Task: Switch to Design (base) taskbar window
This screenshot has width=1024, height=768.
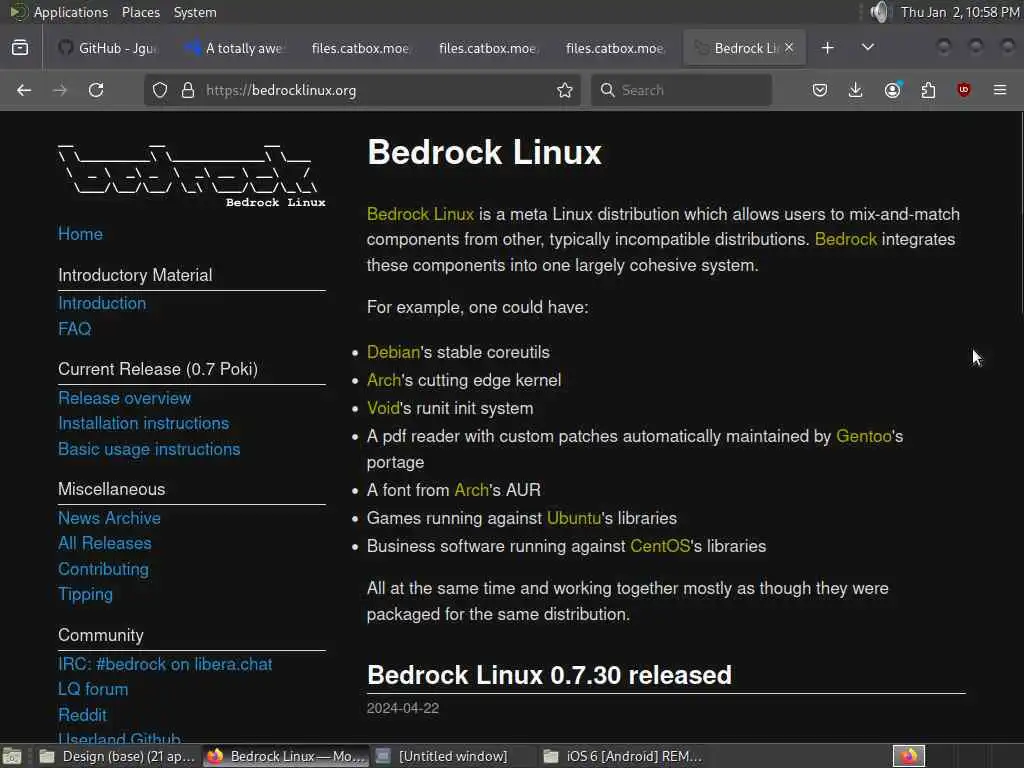Action: coord(118,756)
